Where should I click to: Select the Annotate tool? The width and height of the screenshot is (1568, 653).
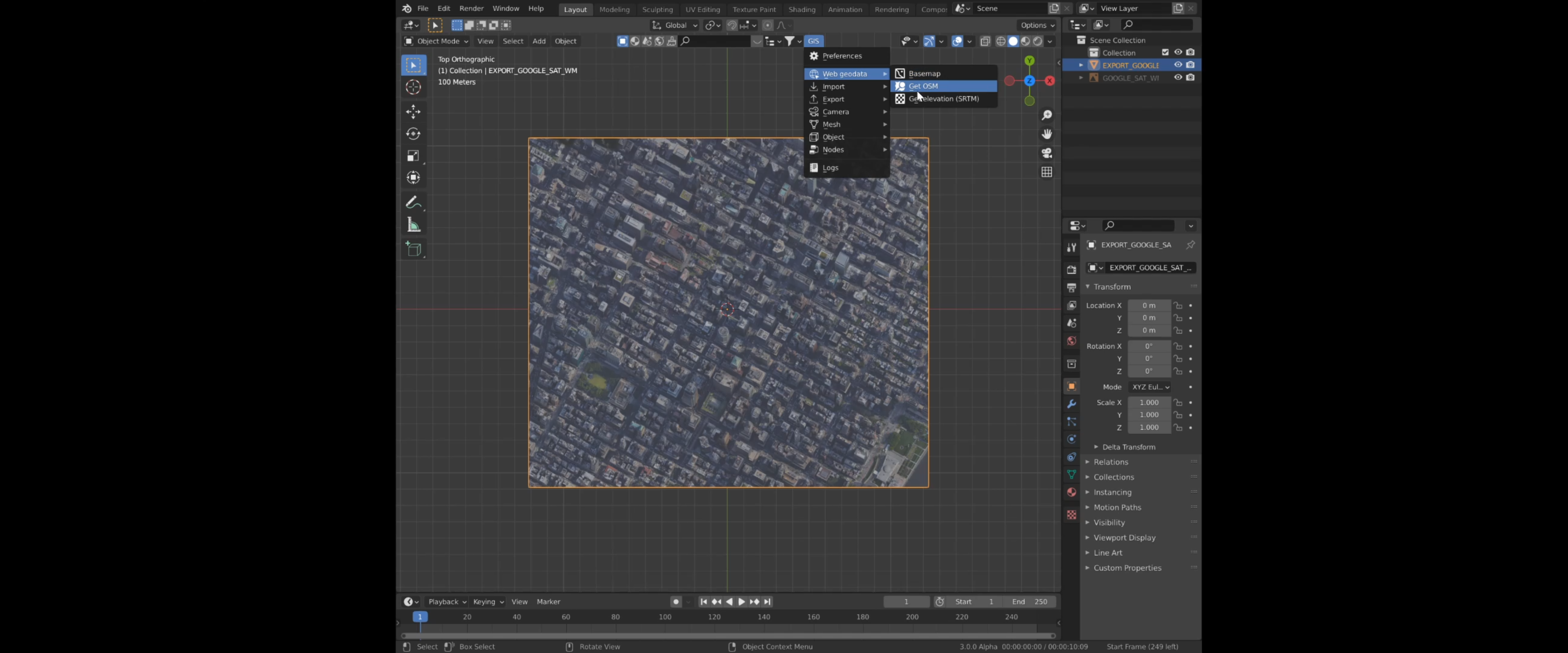coord(413,202)
